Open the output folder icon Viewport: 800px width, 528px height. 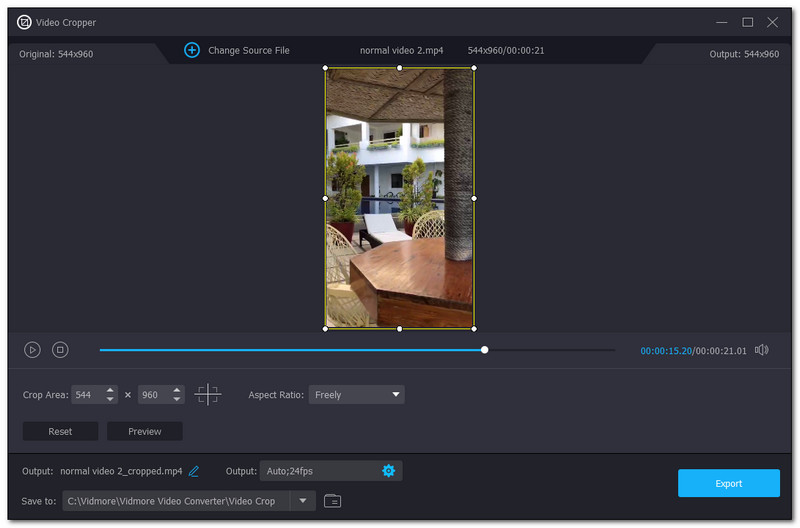(333, 501)
